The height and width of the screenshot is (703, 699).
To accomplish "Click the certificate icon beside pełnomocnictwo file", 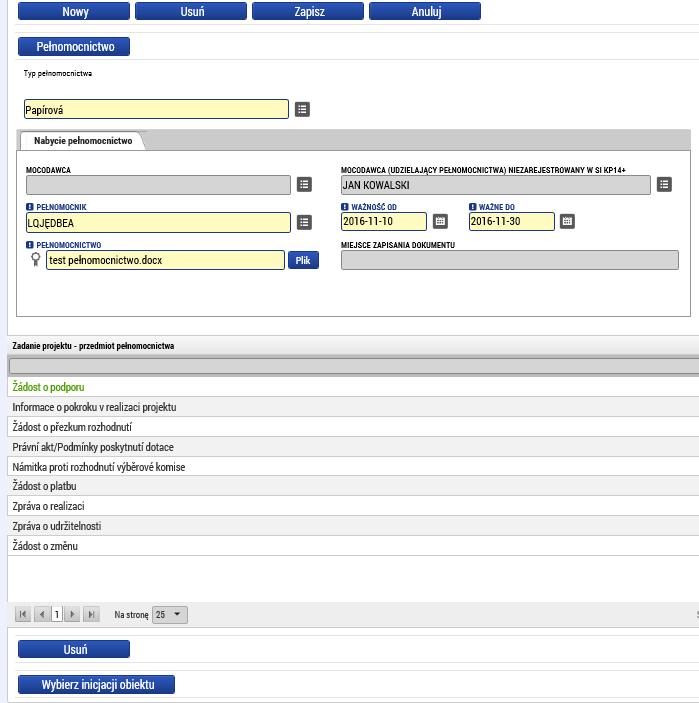I will click(35, 260).
